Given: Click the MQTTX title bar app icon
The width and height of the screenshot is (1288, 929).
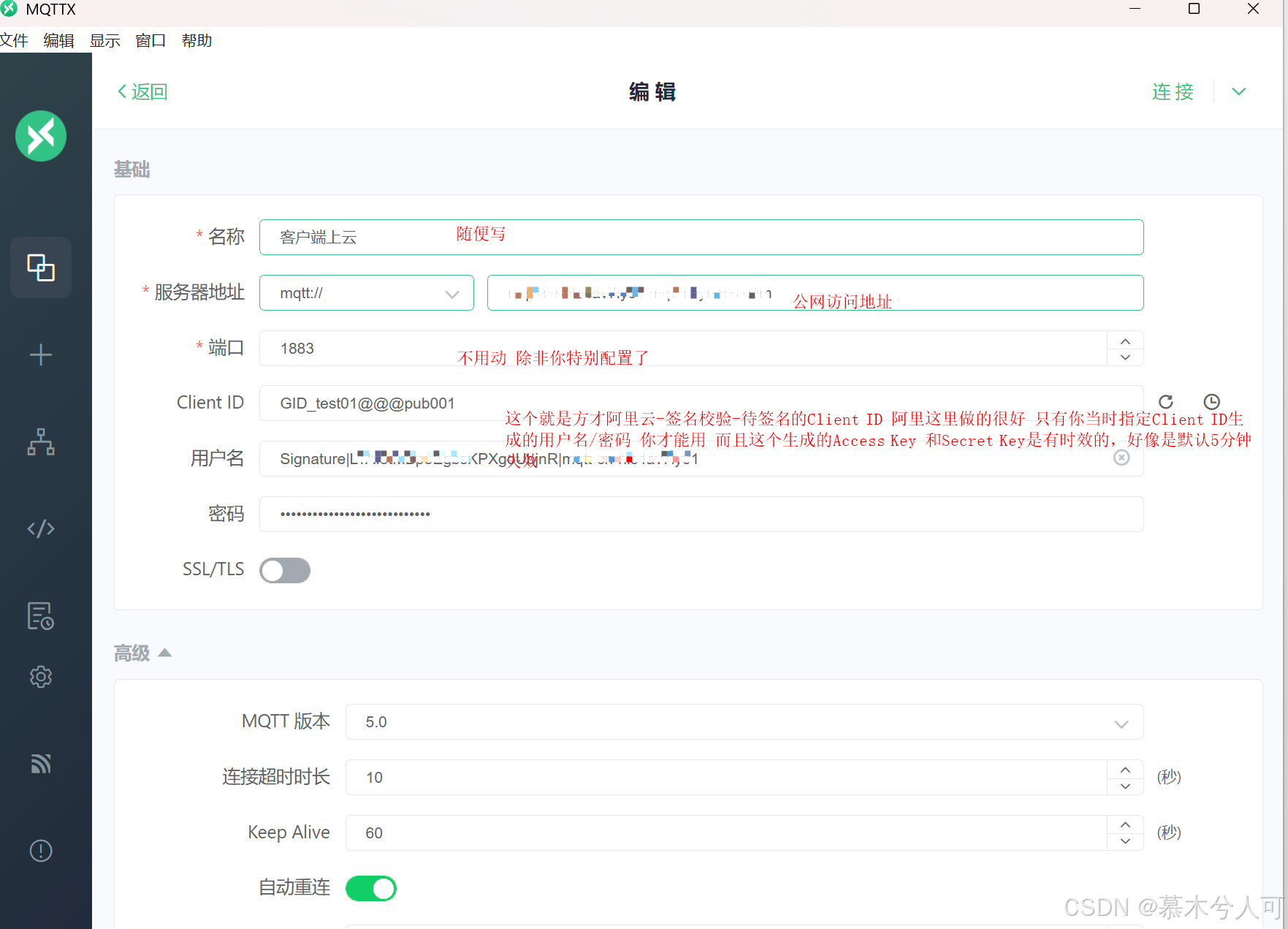Looking at the screenshot, I should tap(9, 9).
